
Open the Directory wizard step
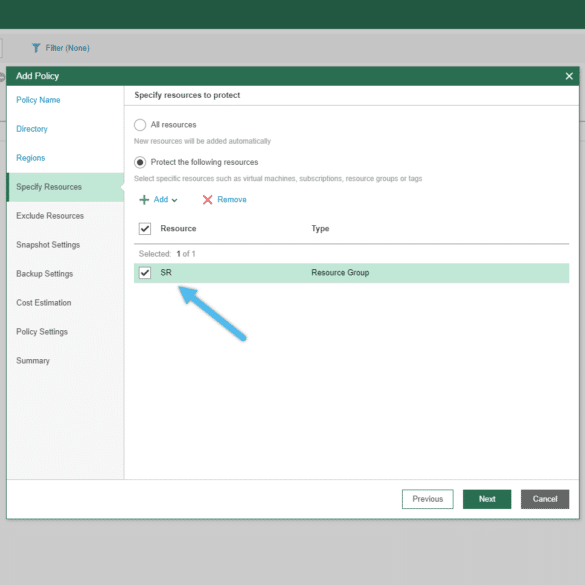coord(32,129)
